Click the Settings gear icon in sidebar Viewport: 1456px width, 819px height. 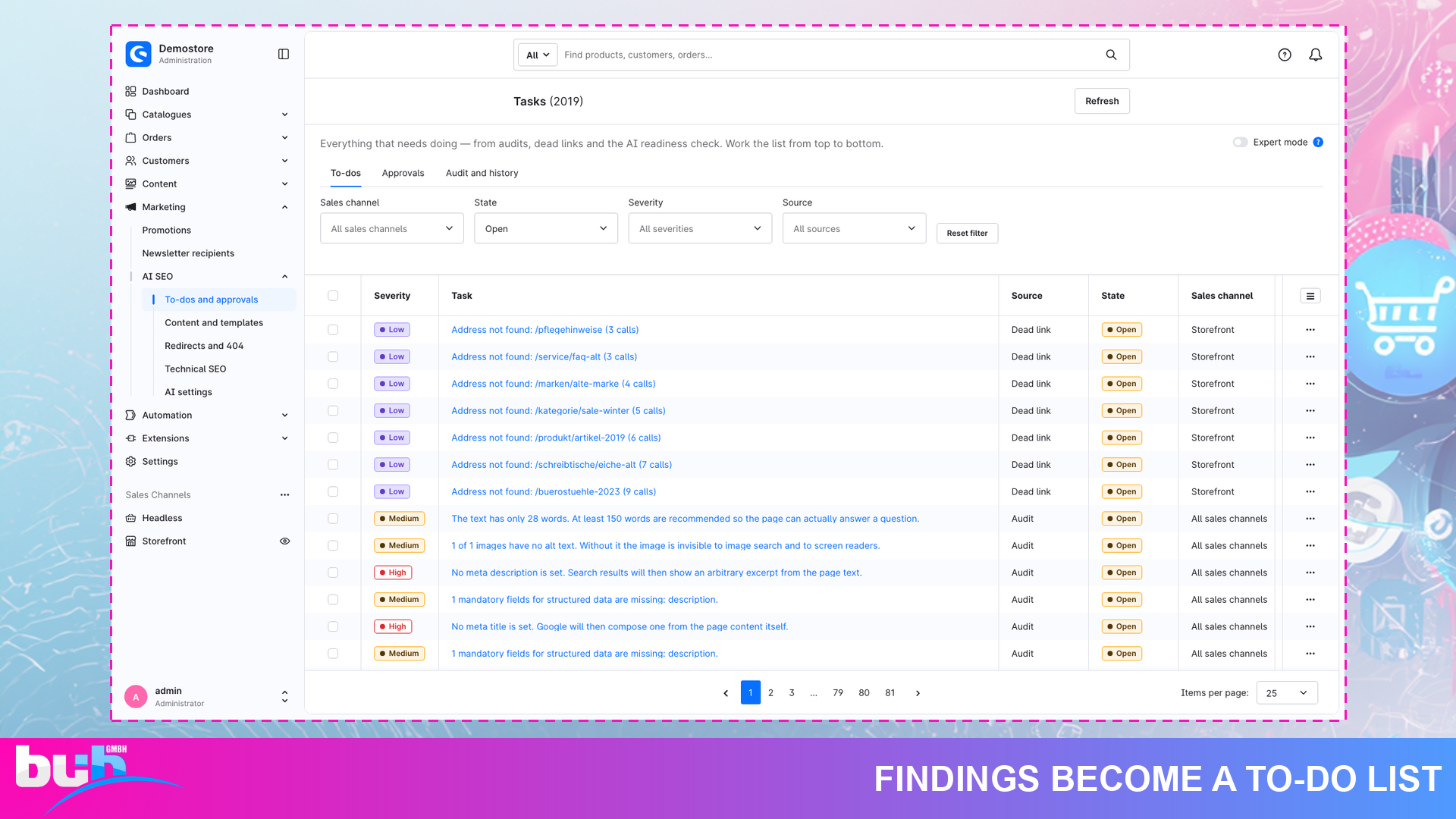coord(130,461)
